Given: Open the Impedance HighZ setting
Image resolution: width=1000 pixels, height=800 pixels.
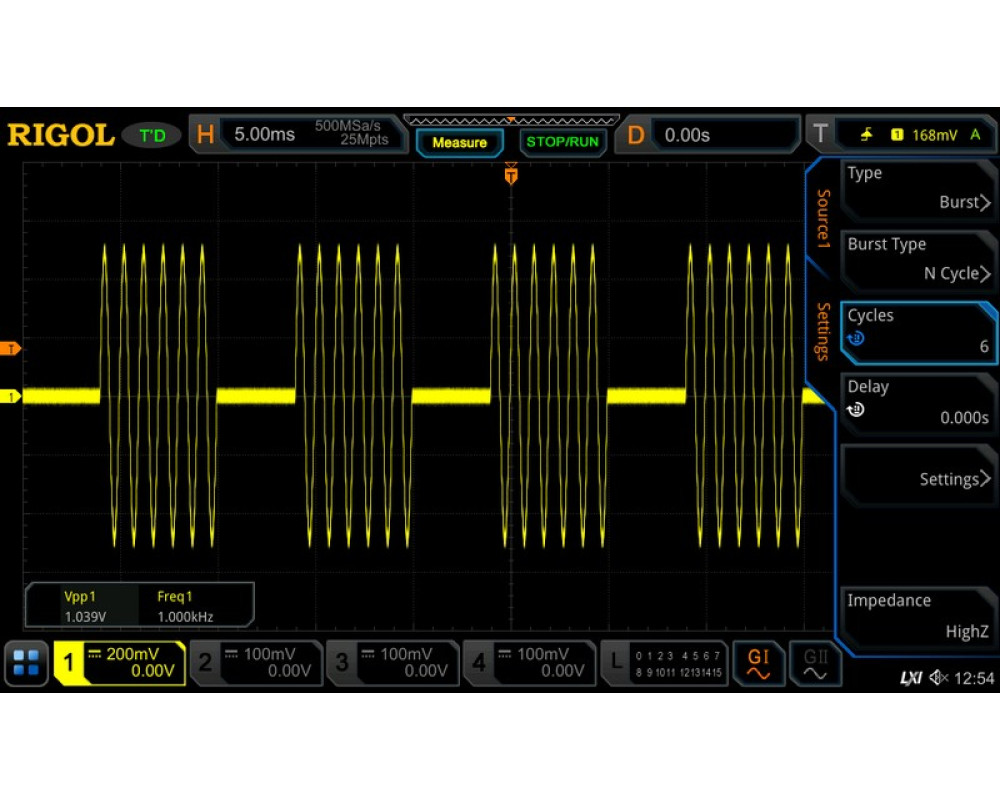Looking at the screenshot, I should pos(918,616).
